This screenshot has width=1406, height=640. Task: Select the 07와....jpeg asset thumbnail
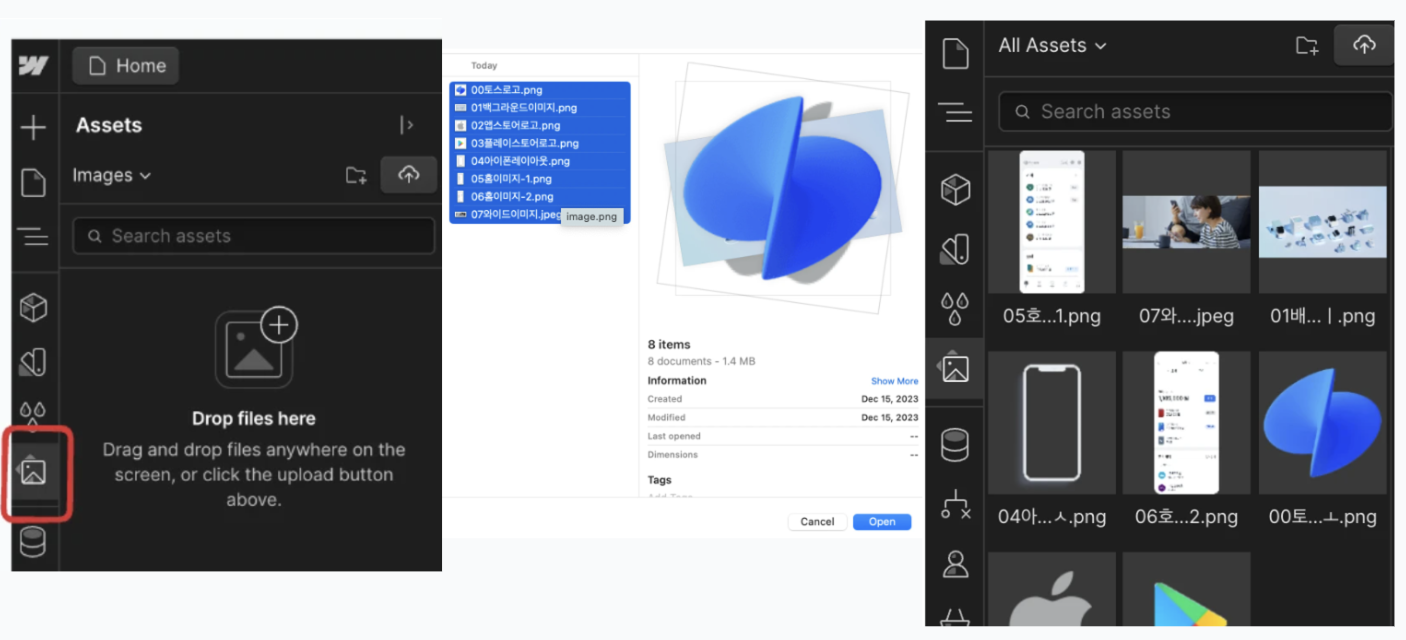(1186, 222)
